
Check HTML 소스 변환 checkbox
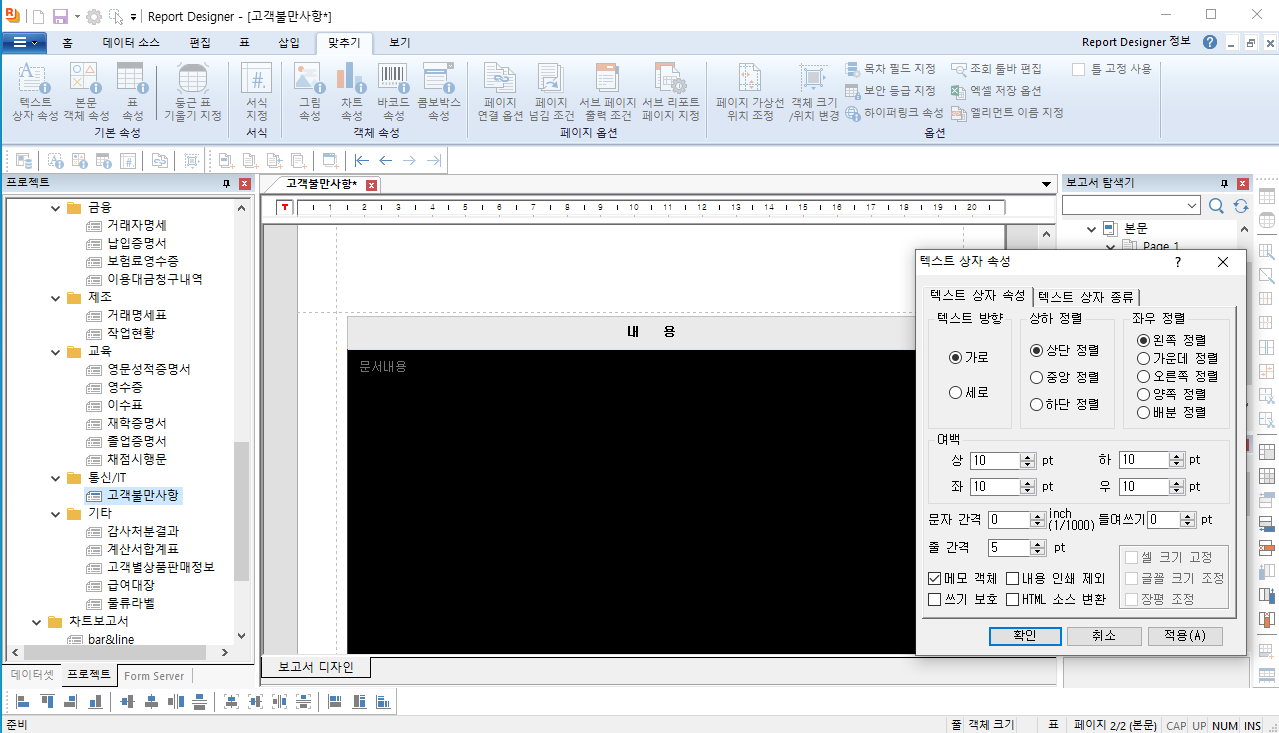pos(1013,599)
